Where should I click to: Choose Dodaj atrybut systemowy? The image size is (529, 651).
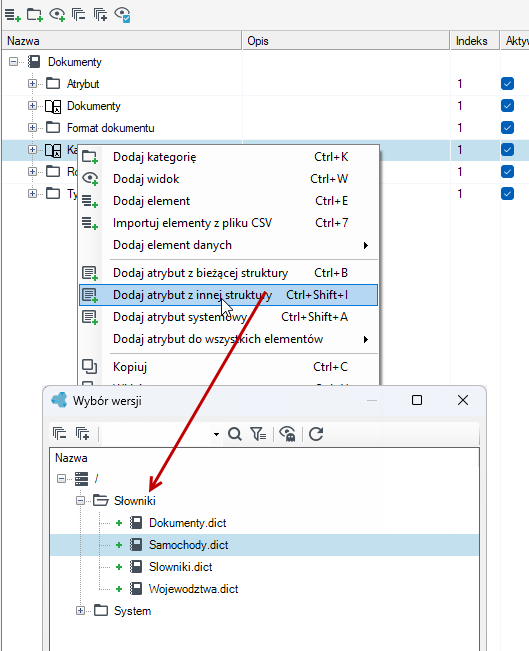pyautogui.click(x=228, y=317)
